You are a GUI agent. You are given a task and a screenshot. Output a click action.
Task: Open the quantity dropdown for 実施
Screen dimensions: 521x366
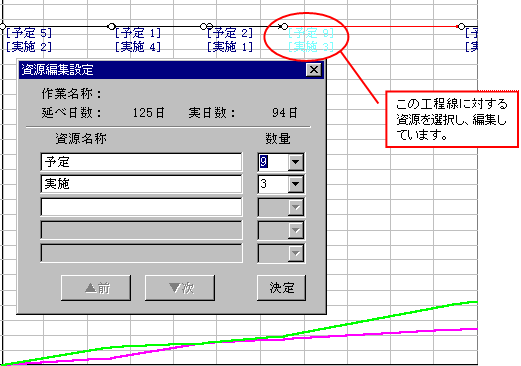point(296,184)
